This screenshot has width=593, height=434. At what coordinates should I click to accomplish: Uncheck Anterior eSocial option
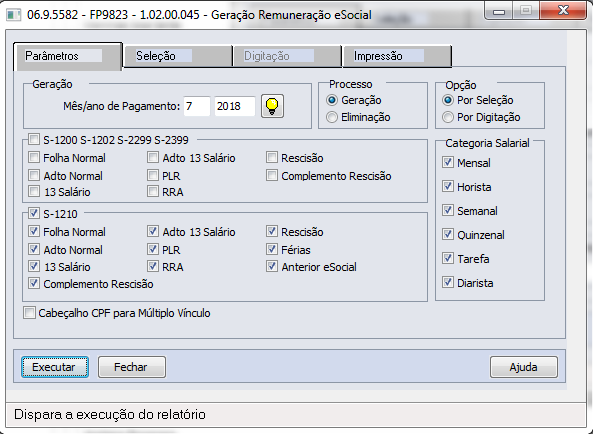[x=272, y=267]
